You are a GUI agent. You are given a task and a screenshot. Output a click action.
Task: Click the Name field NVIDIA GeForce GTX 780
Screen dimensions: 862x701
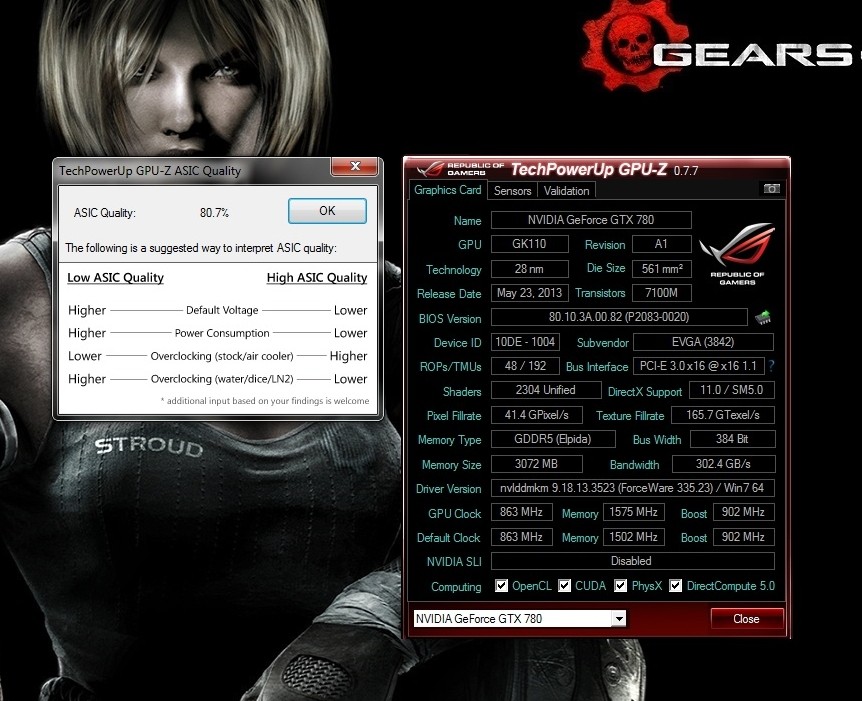[591, 220]
